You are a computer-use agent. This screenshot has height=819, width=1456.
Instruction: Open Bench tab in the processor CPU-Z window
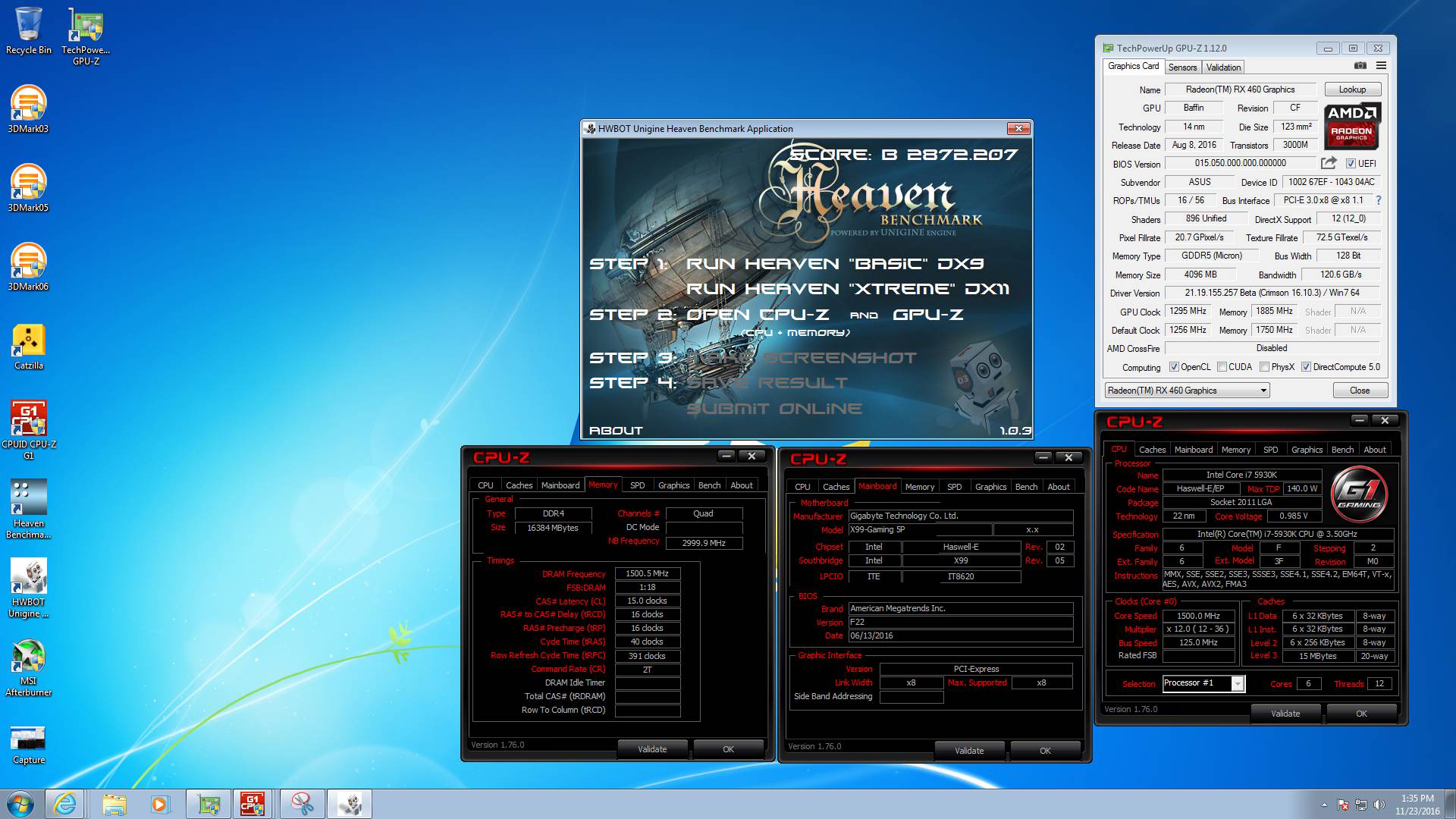pos(1342,450)
